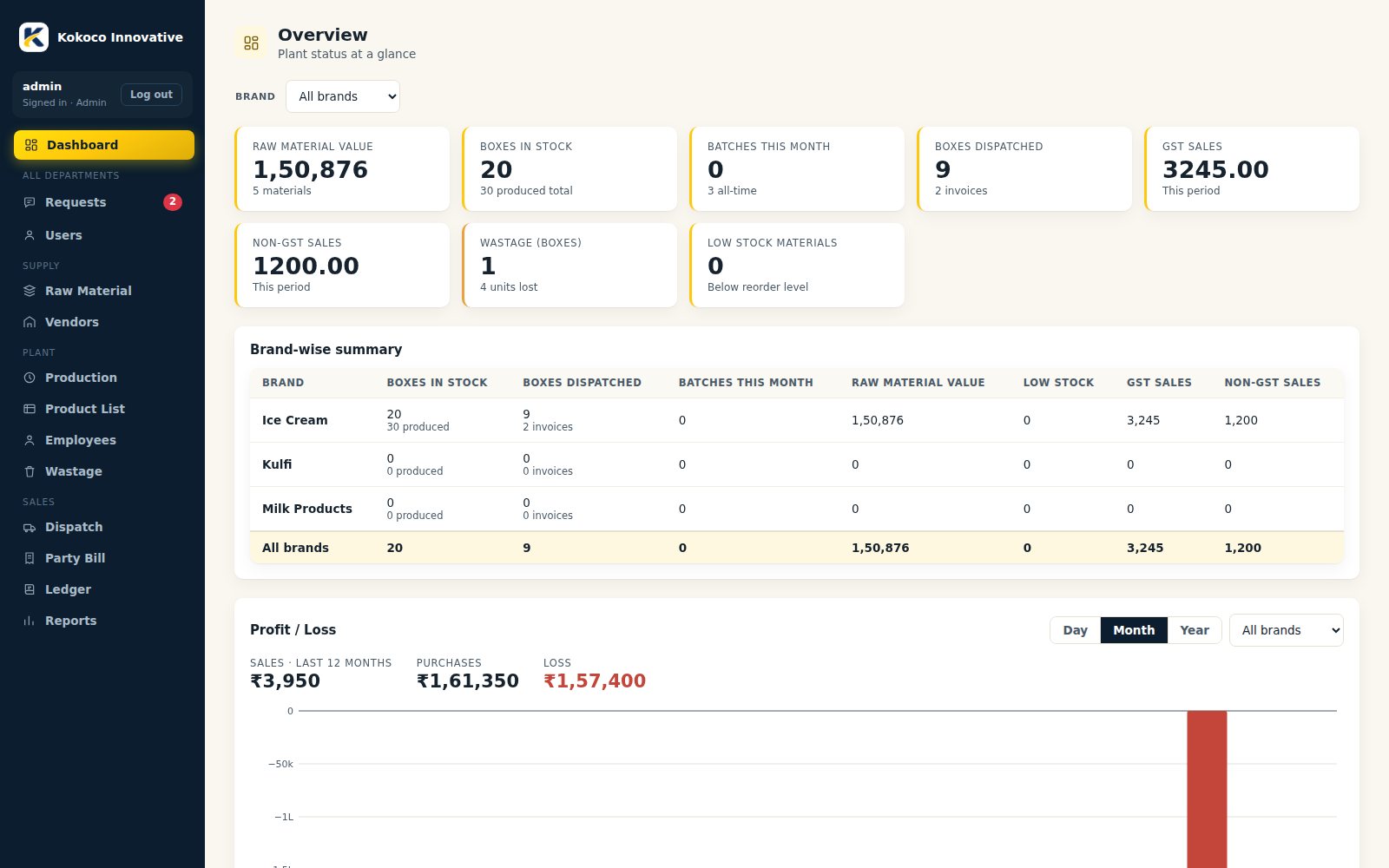Image resolution: width=1389 pixels, height=868 pixels.
Task: Click the Raw Material layers icon
Action: click(x=30, y=291)
